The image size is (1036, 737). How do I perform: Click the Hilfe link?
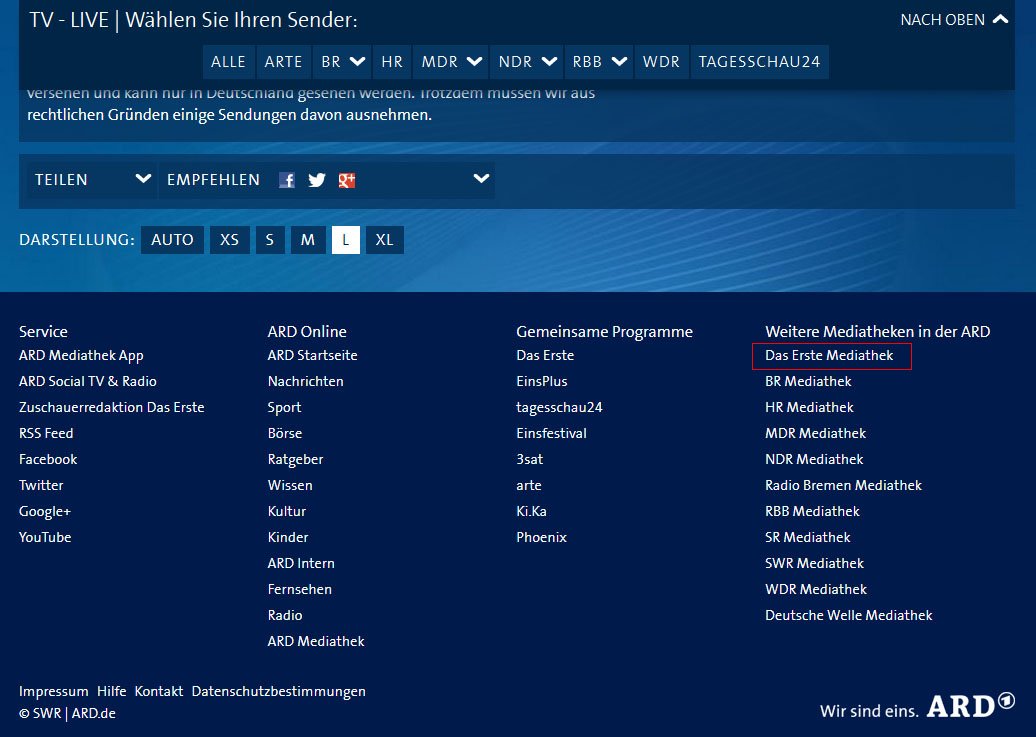click(x=112, y=691)
